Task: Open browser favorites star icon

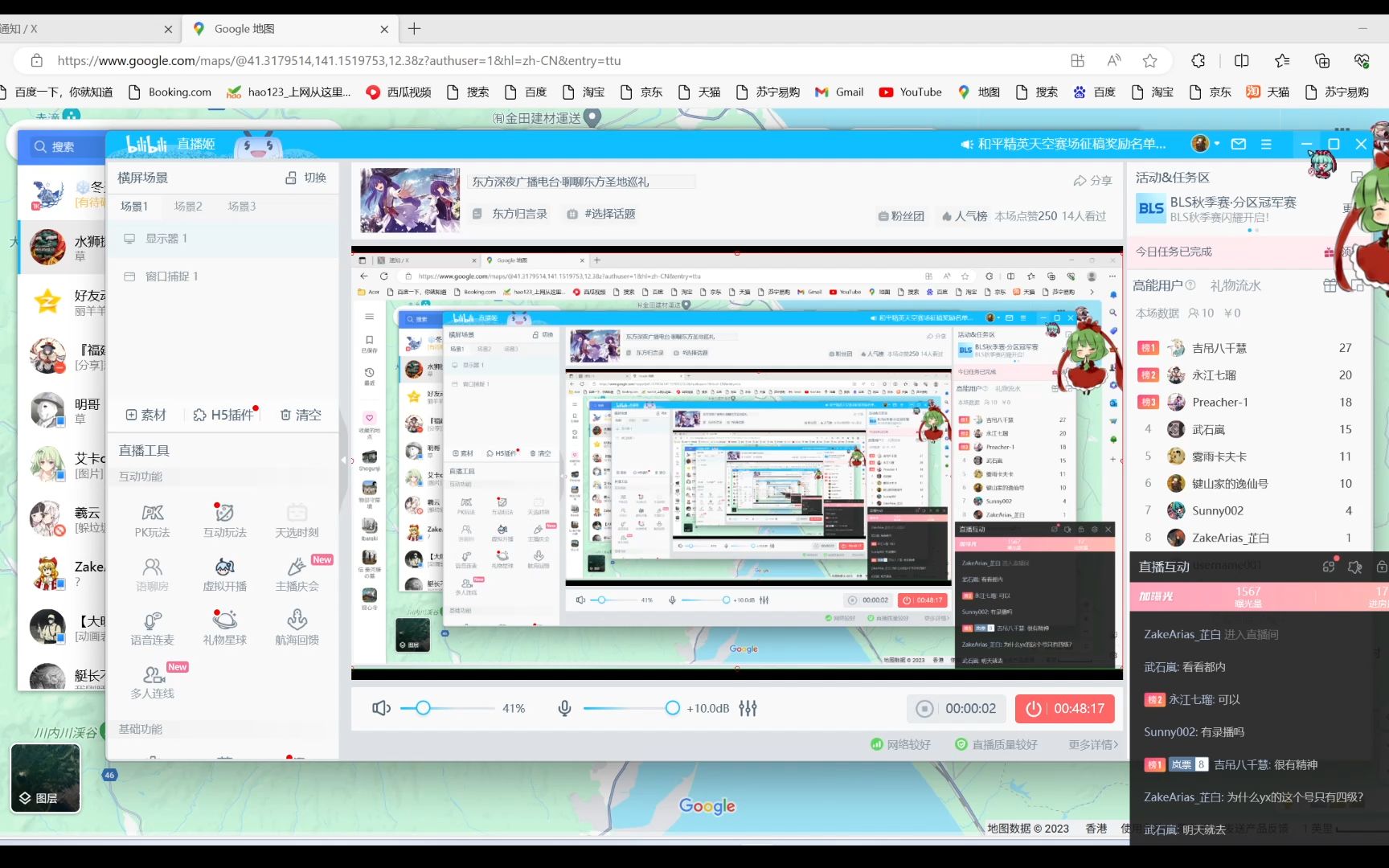Action: click(1150, 60)
